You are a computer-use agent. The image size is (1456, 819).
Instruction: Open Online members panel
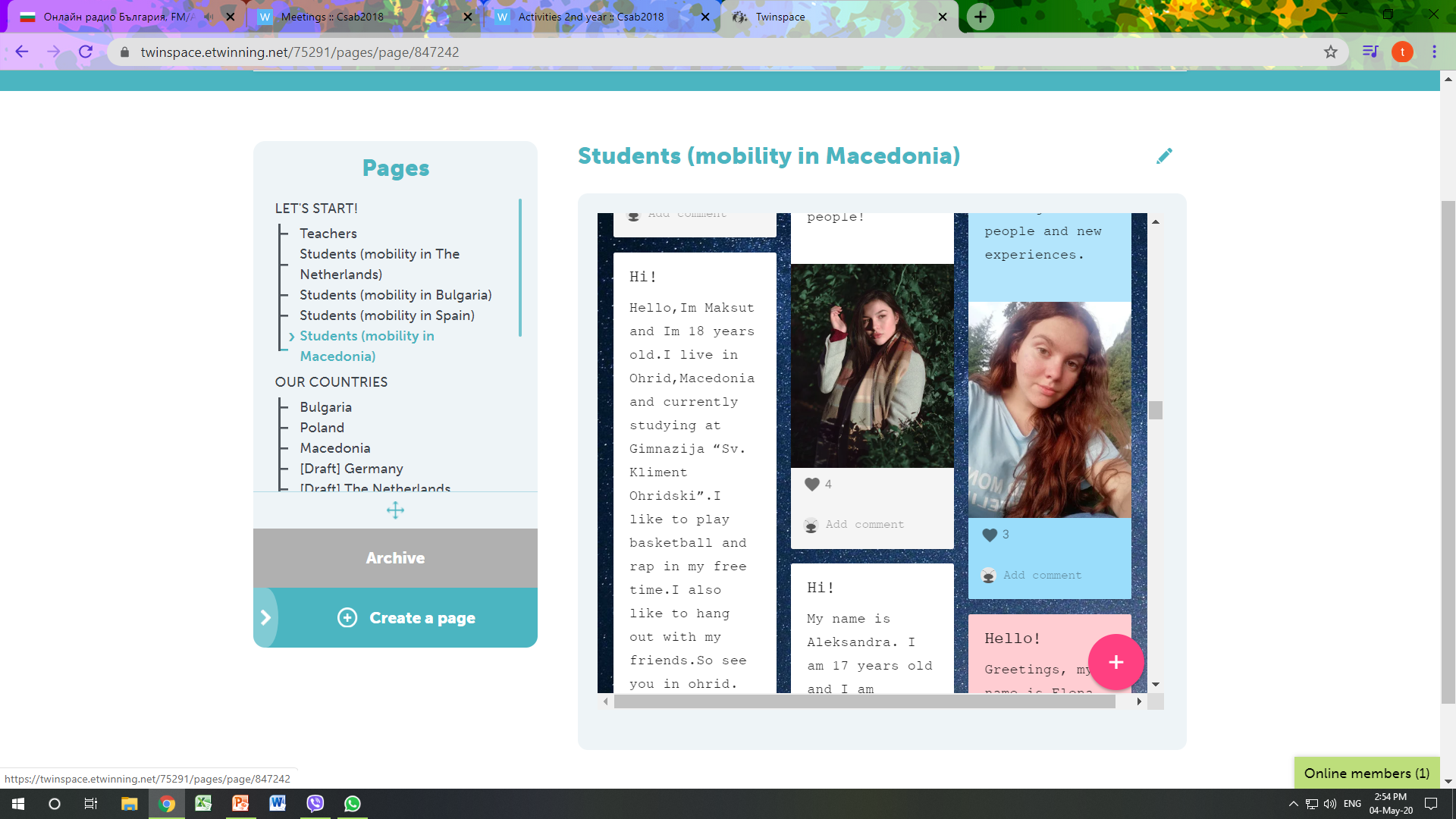coord(1366,773)
